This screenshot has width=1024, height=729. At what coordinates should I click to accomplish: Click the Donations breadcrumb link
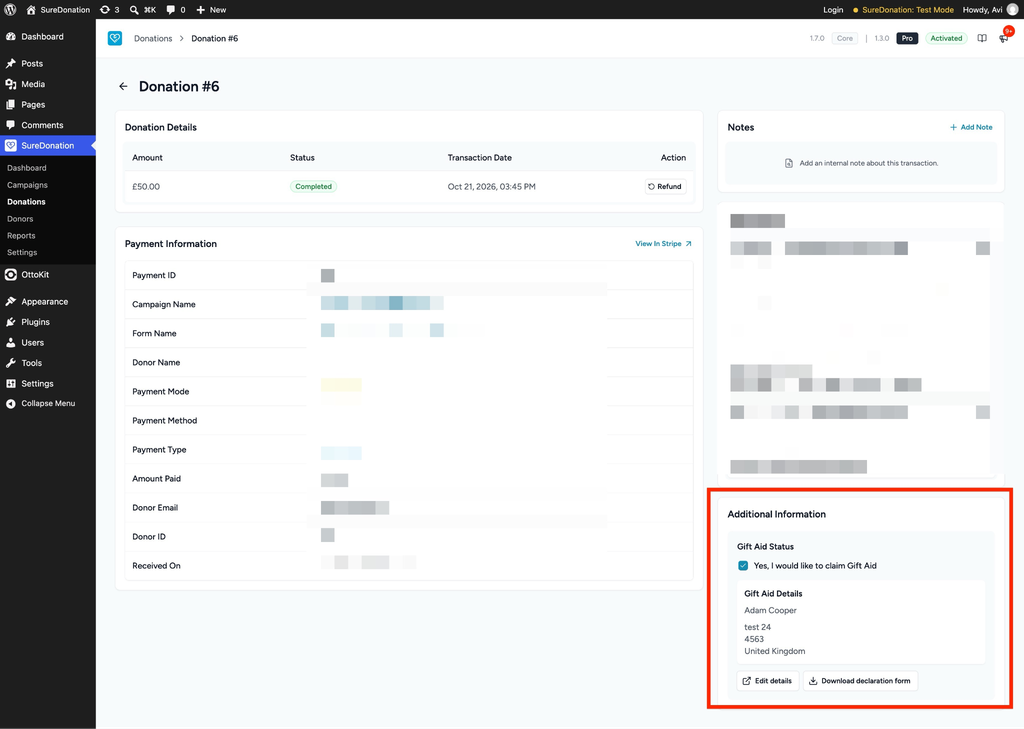(153, 39)
